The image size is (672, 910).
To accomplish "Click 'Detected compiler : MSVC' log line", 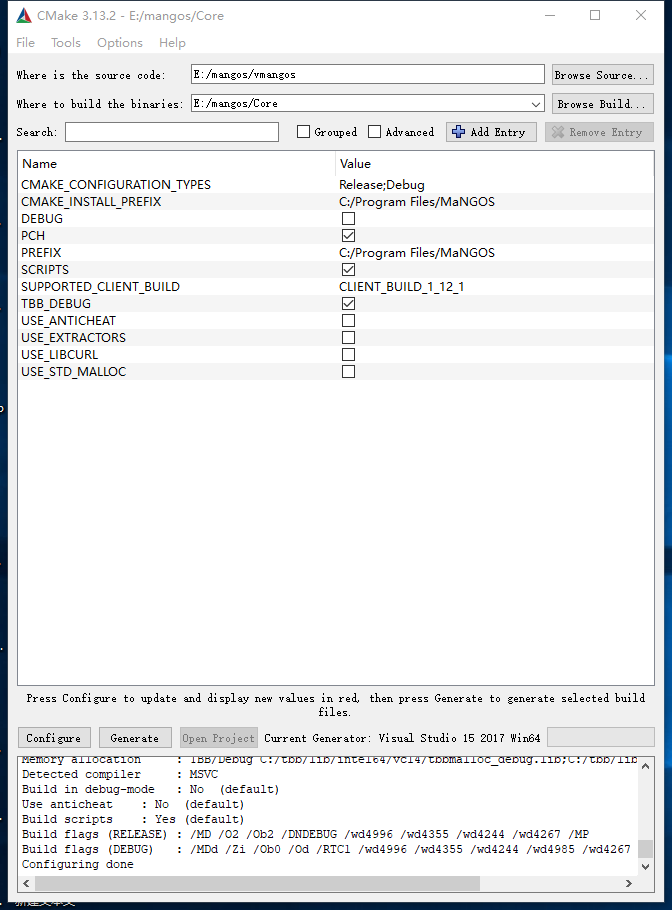I will click(120, 774).
